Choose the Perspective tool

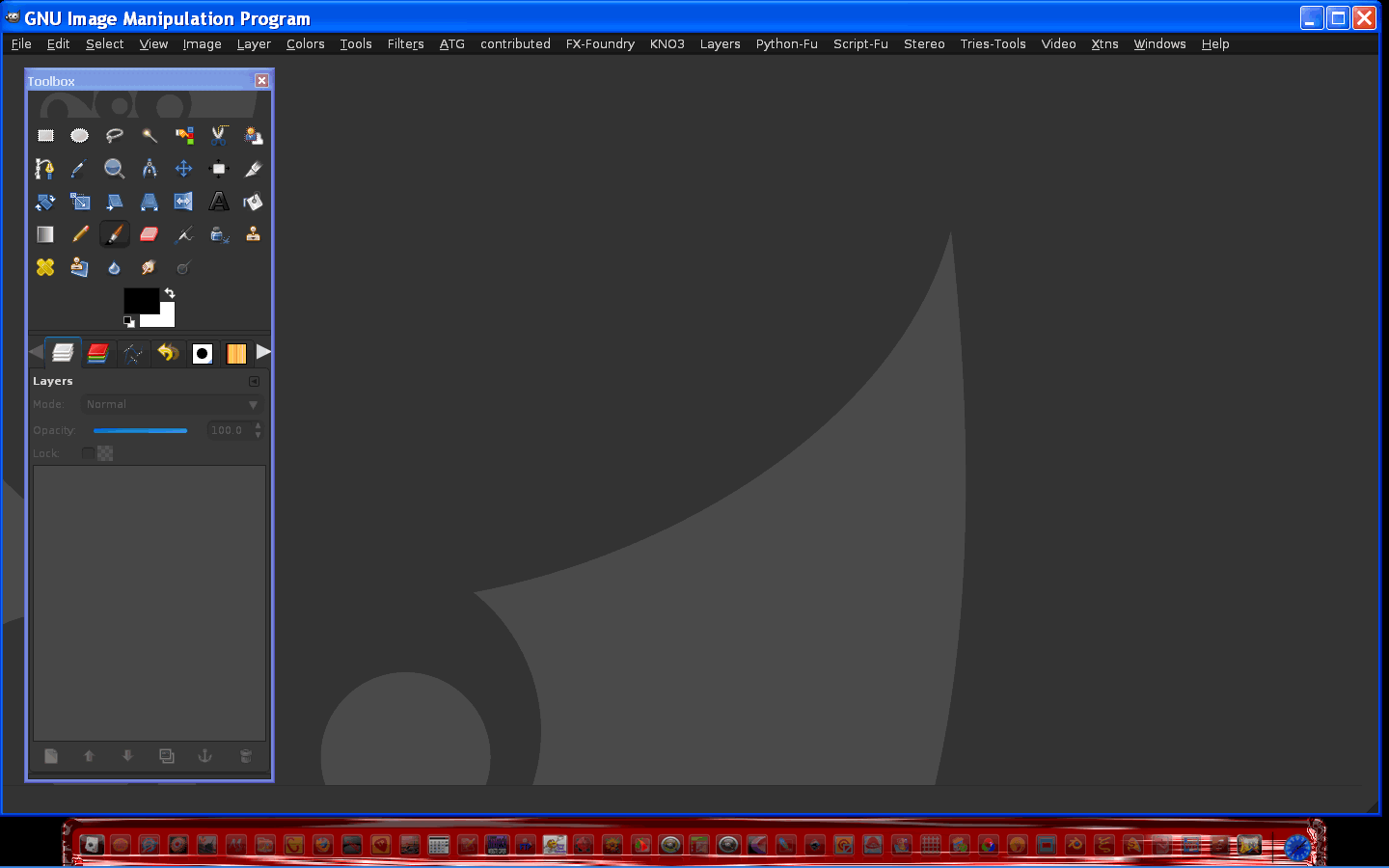(x=150, y=202)
